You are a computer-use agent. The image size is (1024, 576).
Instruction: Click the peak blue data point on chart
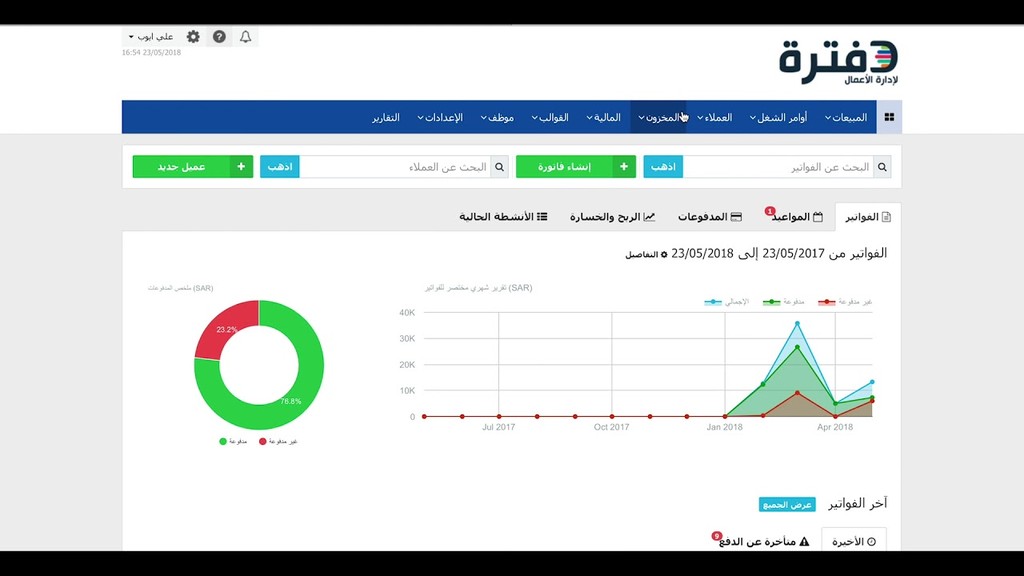[797, 323]
